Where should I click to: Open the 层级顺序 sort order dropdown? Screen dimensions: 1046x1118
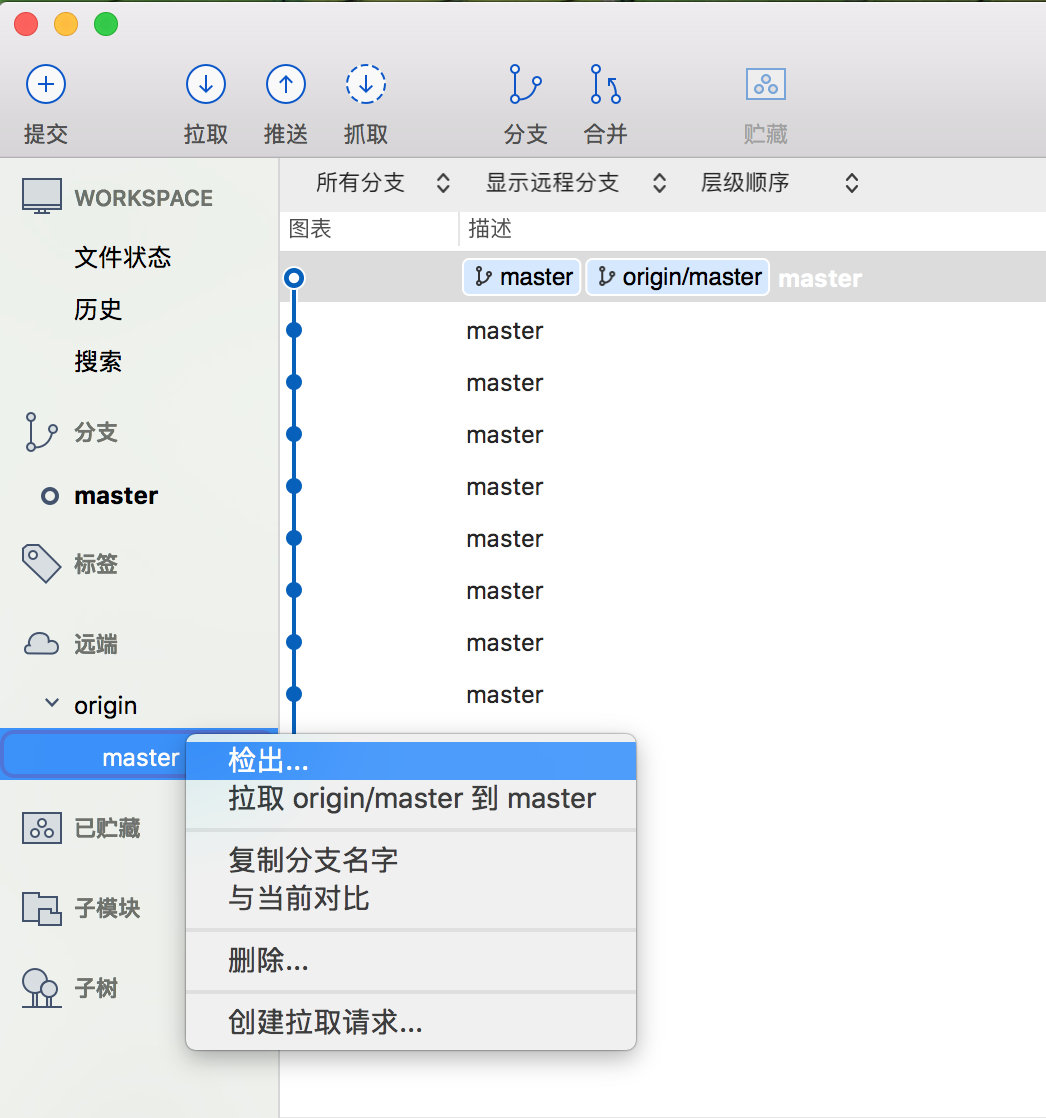point(780,183)
